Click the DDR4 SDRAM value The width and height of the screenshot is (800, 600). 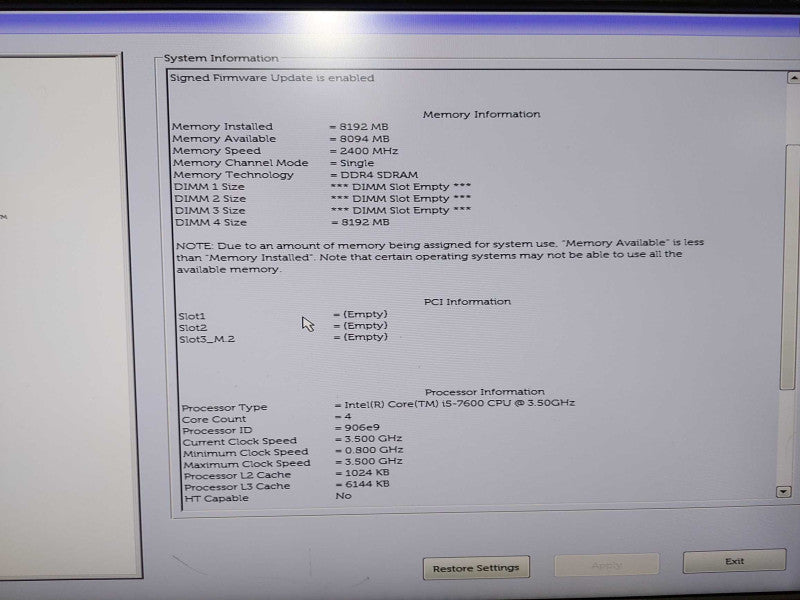(x=379, y=175)
